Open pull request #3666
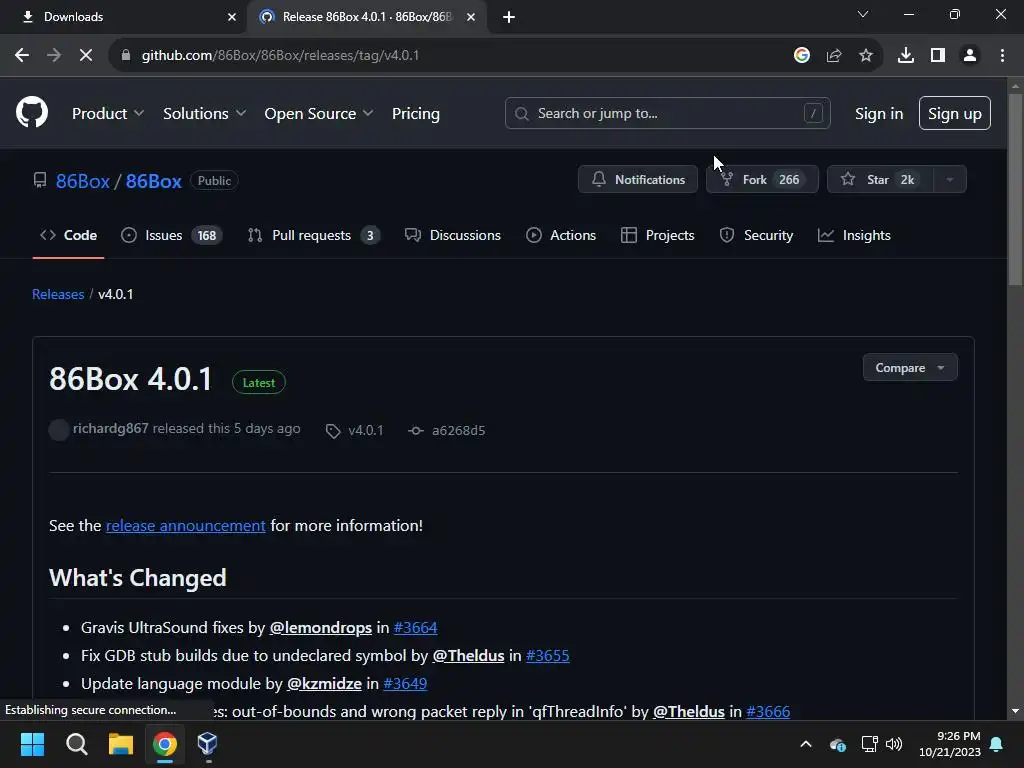 coord(768,712)
